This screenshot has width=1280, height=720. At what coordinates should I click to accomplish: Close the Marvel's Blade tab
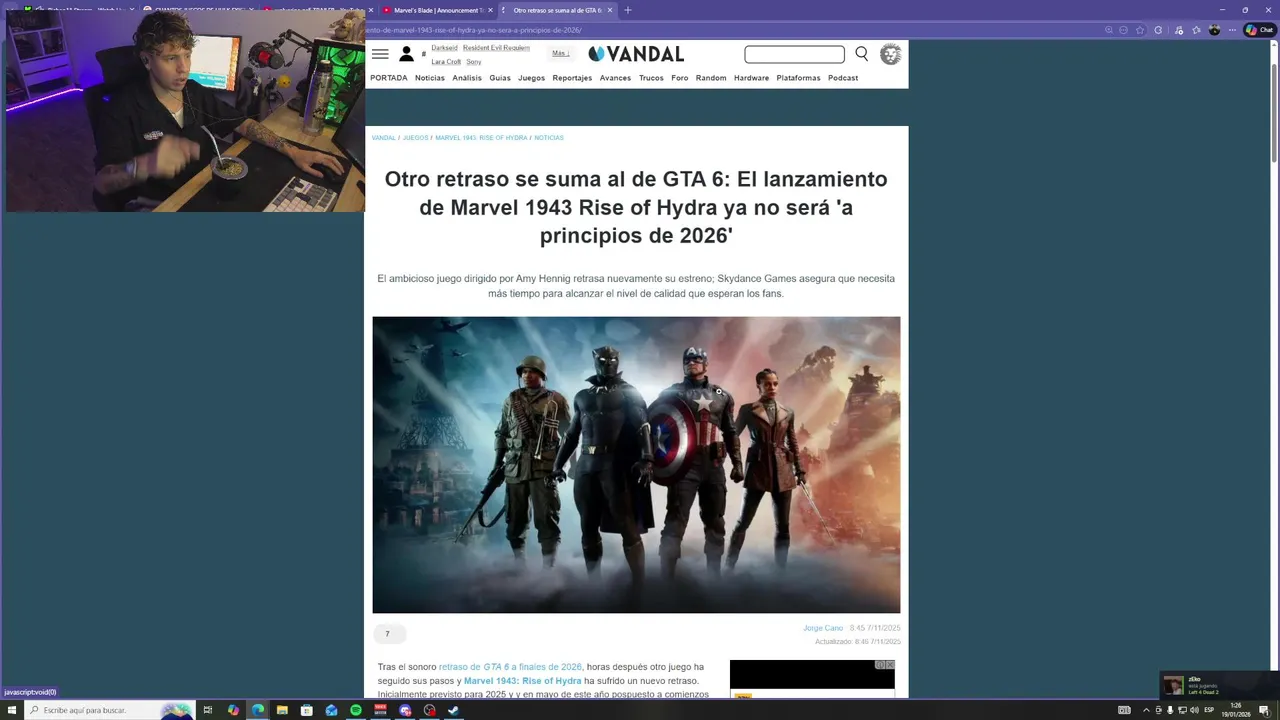click(x=489, y=10)
